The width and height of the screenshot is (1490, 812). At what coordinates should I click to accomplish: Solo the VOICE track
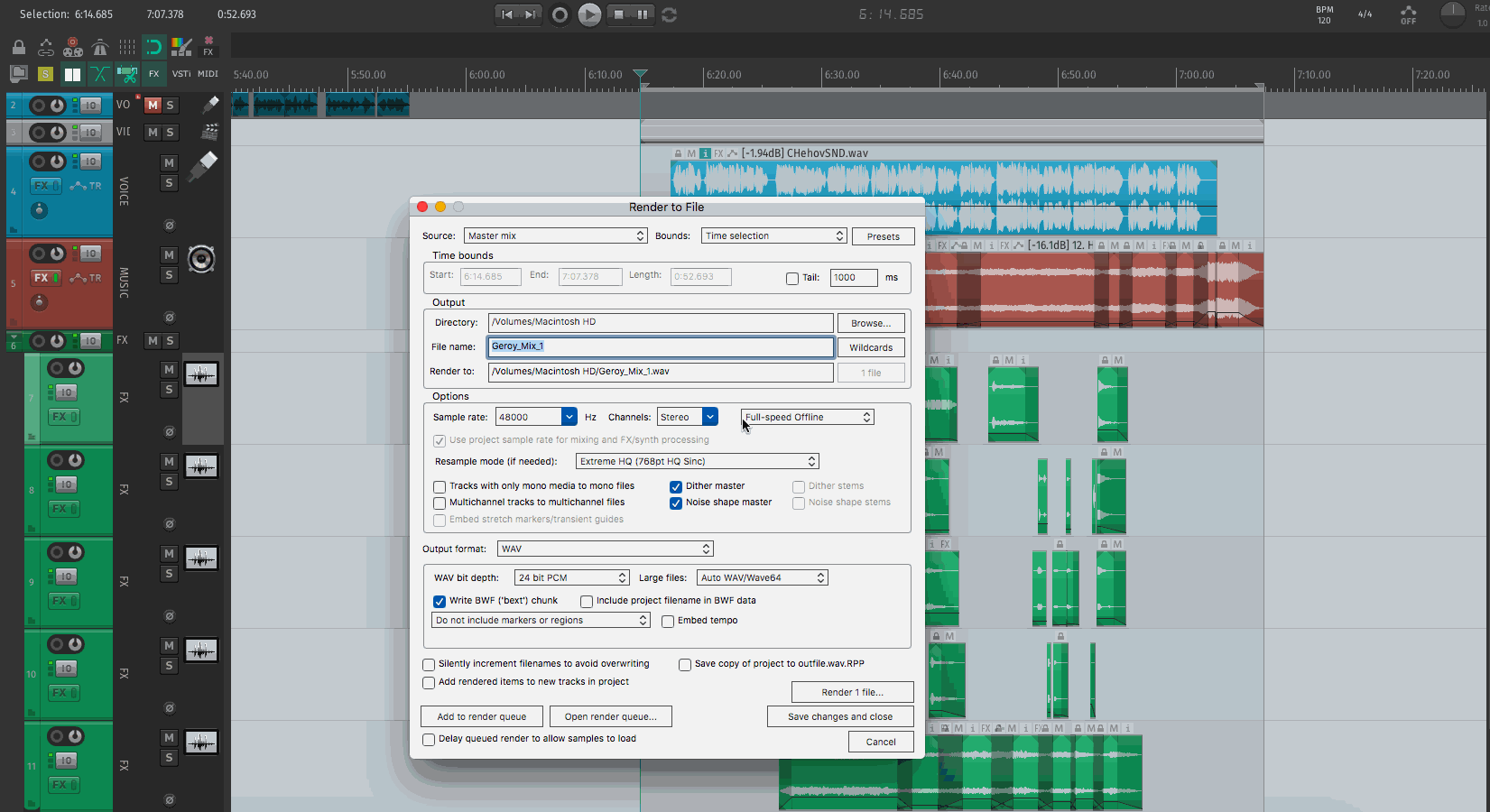(169, 183)
